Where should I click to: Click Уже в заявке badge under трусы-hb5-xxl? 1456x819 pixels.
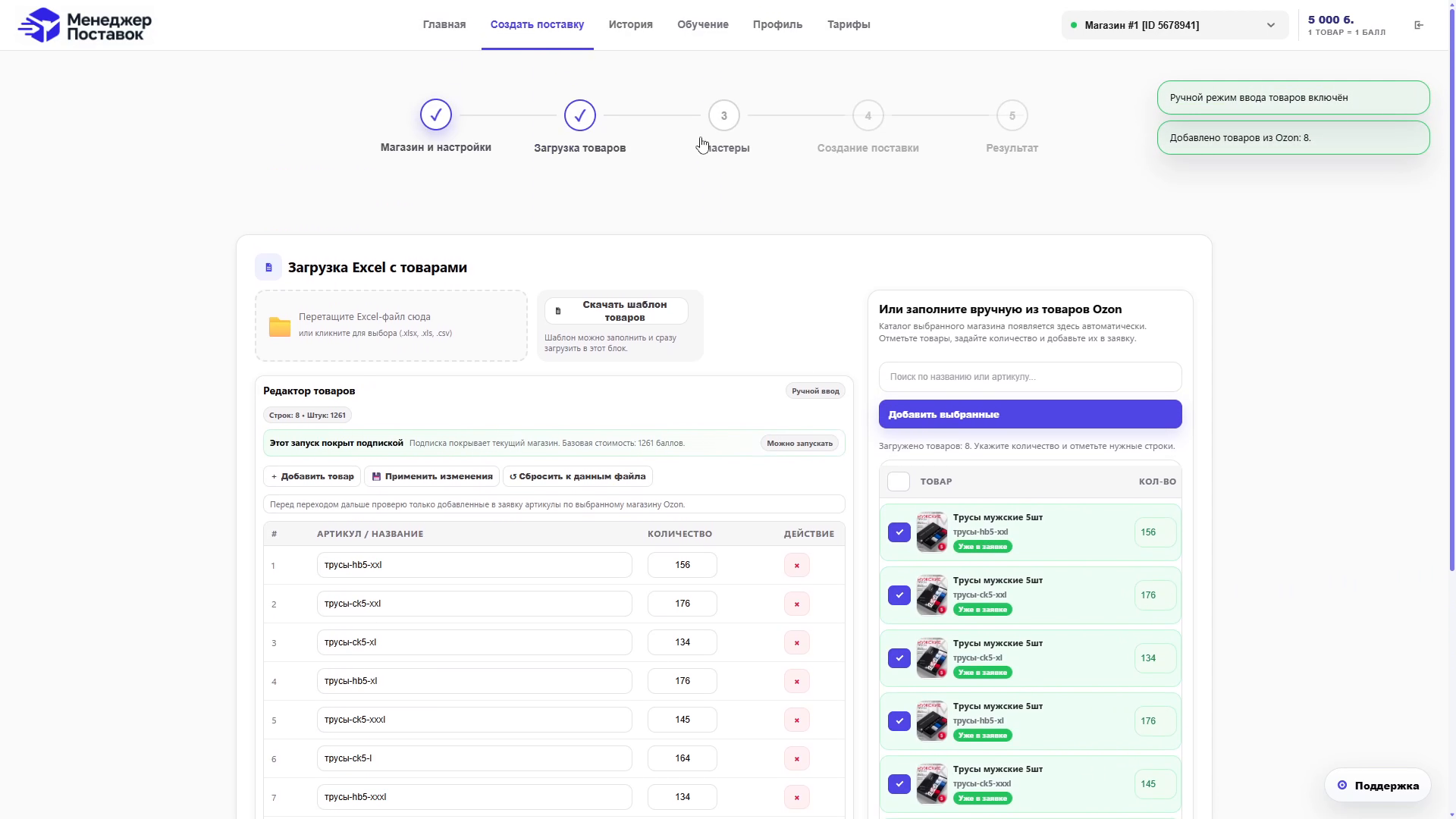(983, 547)
